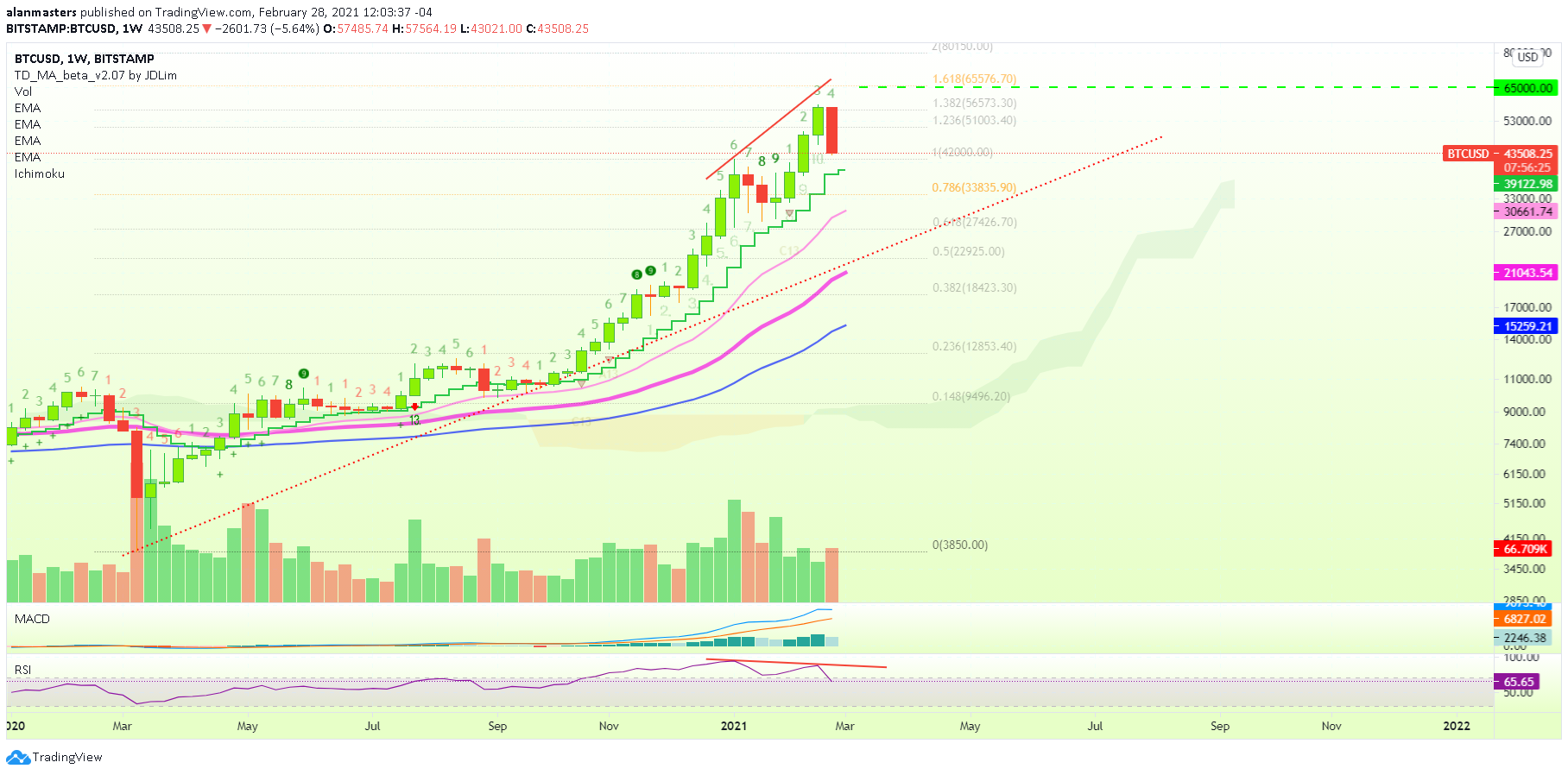Select the C:43508.25 close value in header
Screen dimensions: 1568x775
[x=558, y=28]
